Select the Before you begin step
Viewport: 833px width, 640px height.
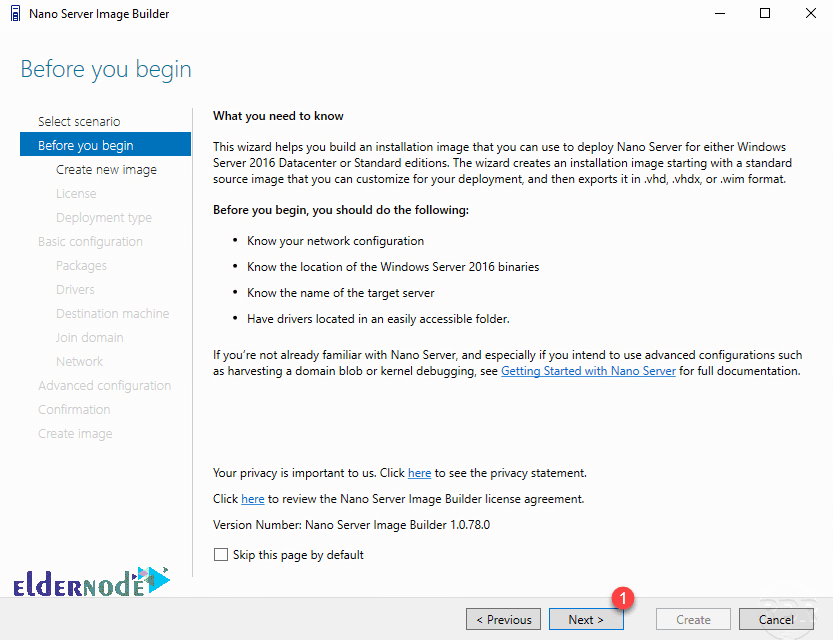pos(105,144)
